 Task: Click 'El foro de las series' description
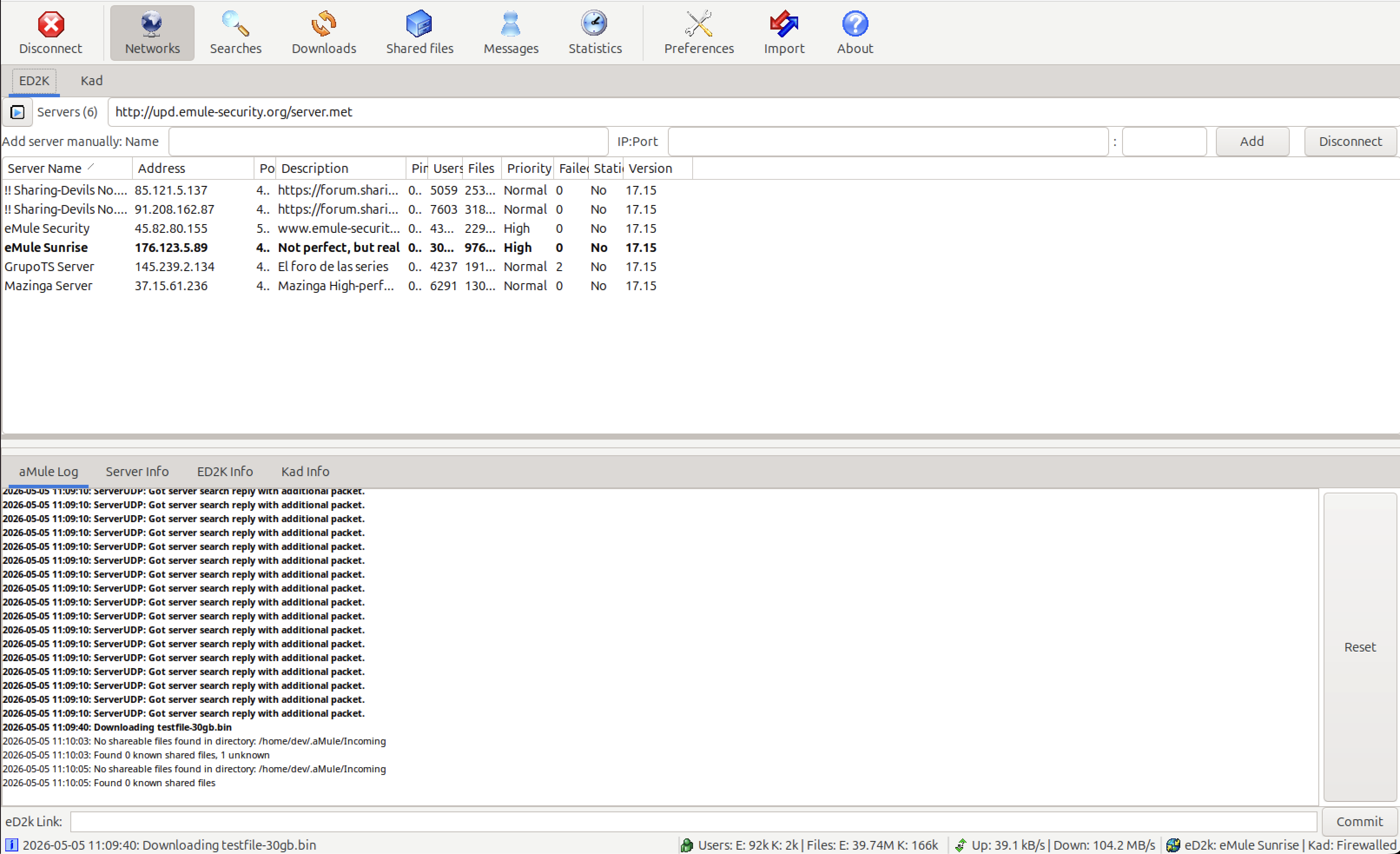pos(333,266)
